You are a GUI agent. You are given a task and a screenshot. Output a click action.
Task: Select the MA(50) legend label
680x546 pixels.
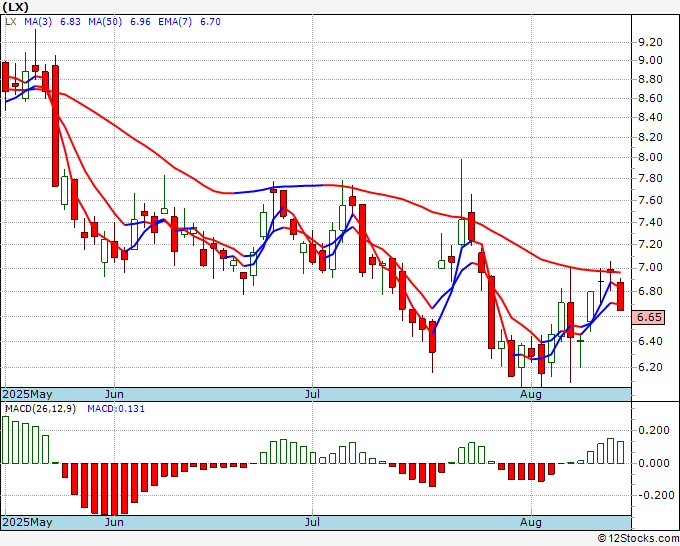click(x=105, y=22)
